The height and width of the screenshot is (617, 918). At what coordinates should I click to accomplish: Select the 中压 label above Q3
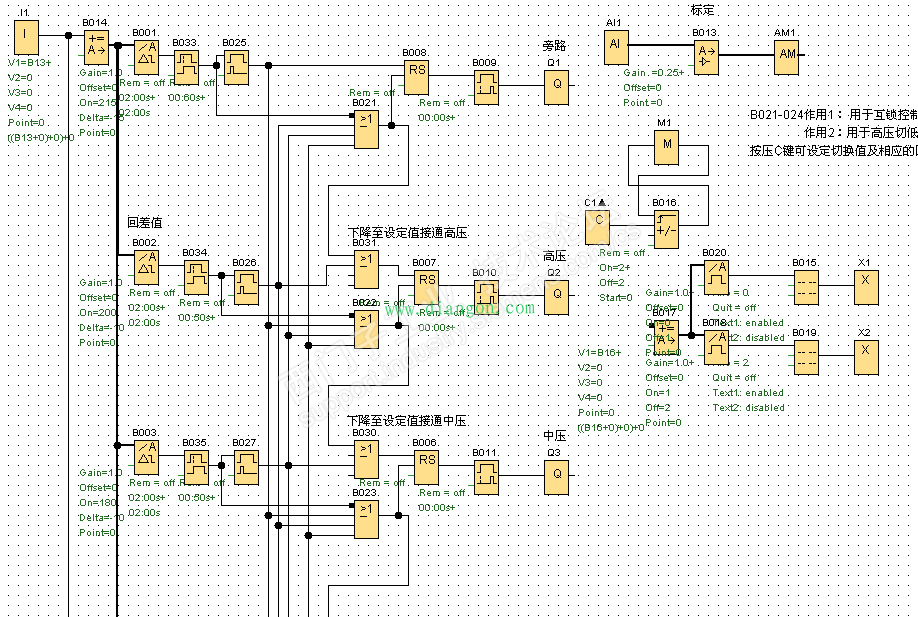tap(554, 436)
